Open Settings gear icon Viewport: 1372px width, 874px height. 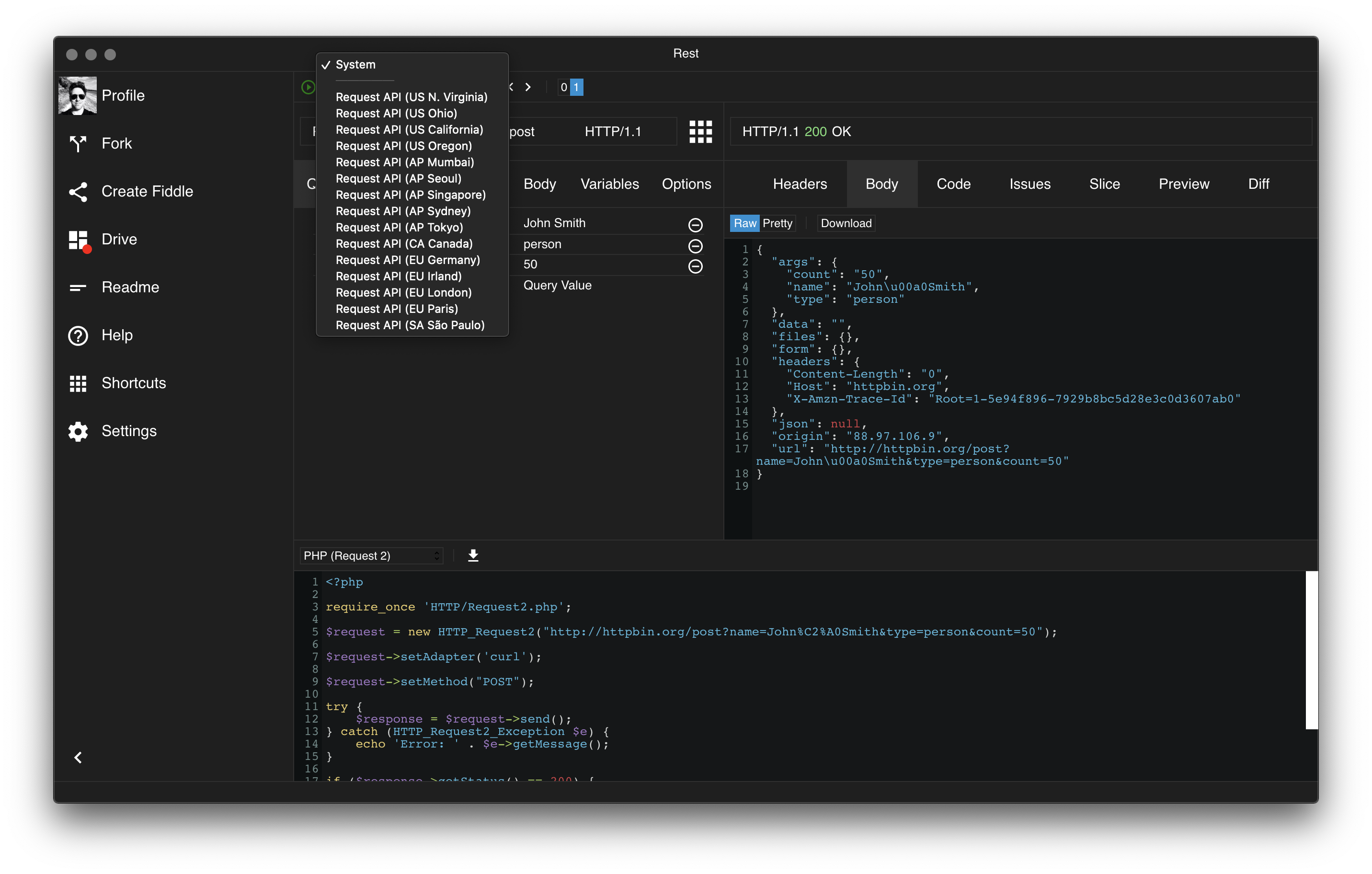tap(78, 431)
